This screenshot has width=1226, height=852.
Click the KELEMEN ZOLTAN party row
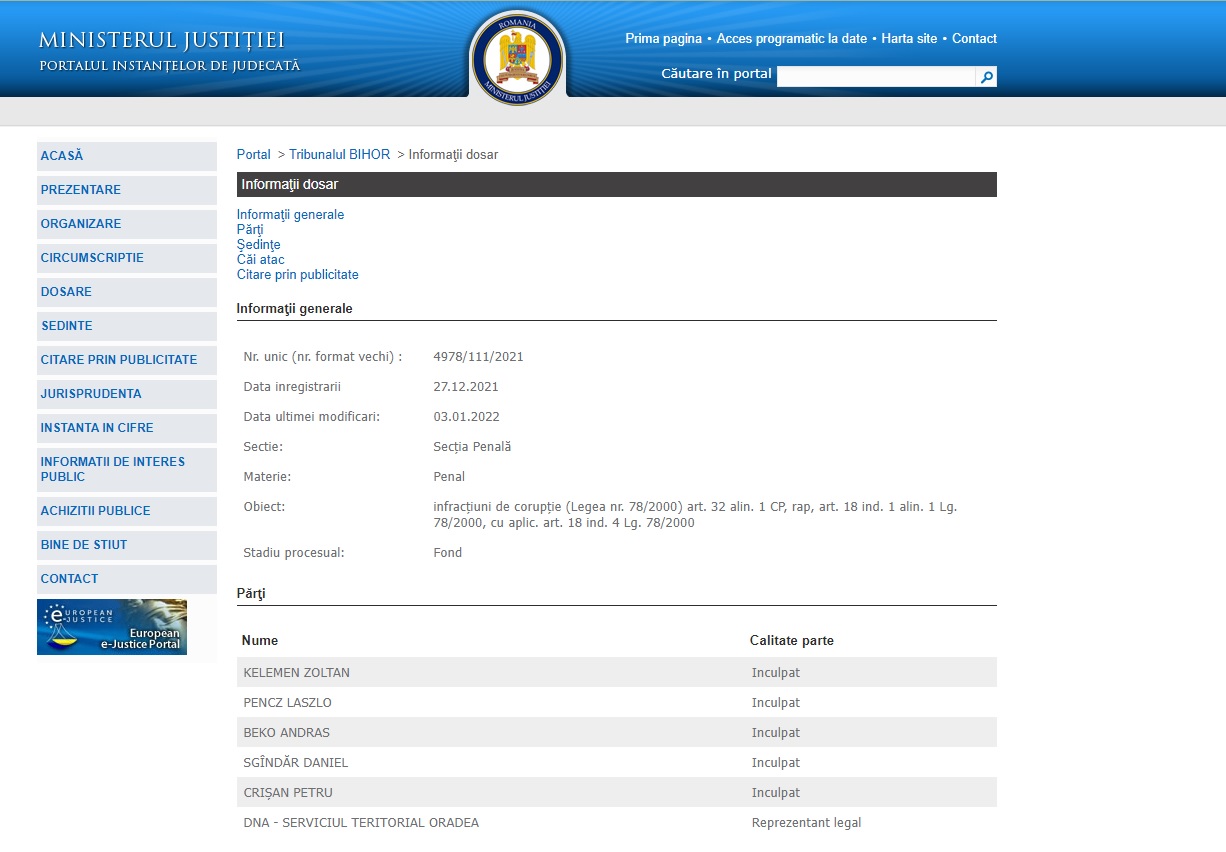[617, 672]
